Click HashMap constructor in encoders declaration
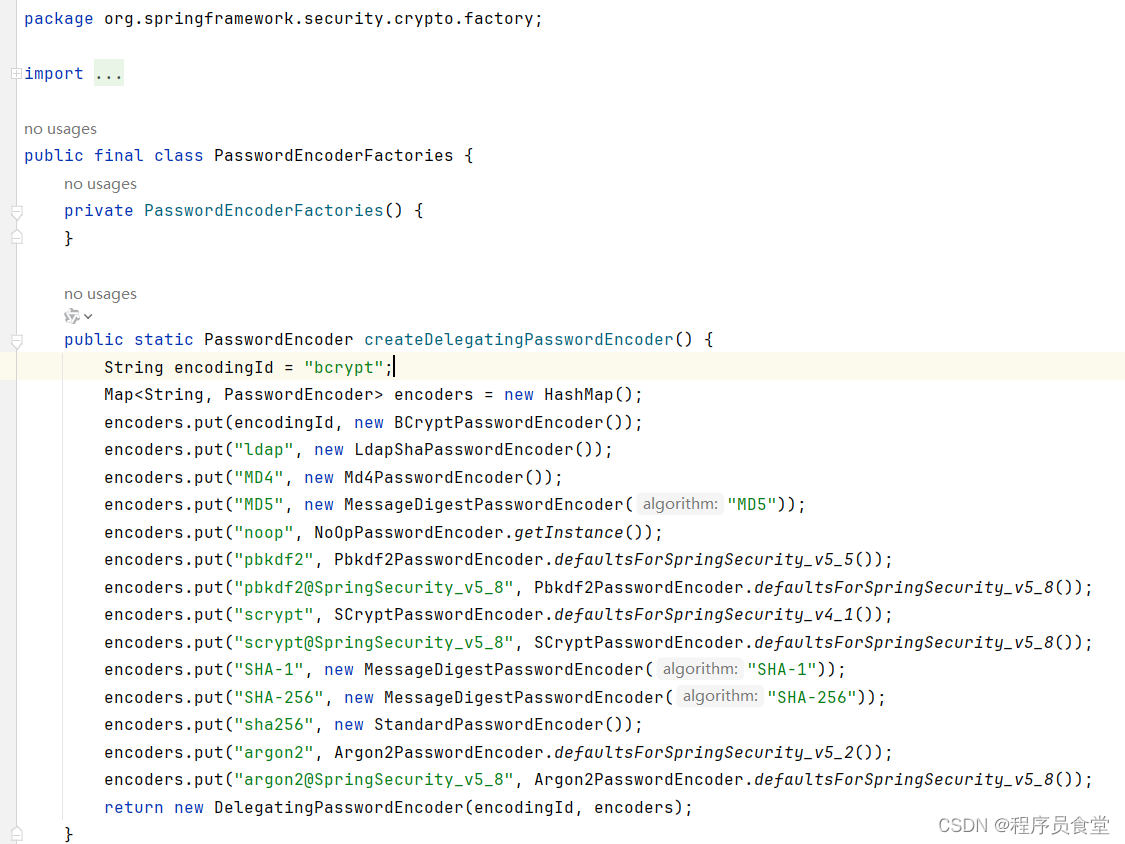 [x=578, y=395]
